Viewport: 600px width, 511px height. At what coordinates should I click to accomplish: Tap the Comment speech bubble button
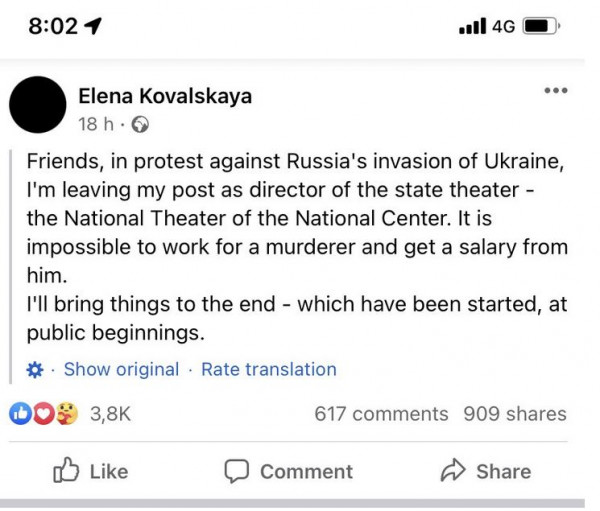[x=288, y=471]
